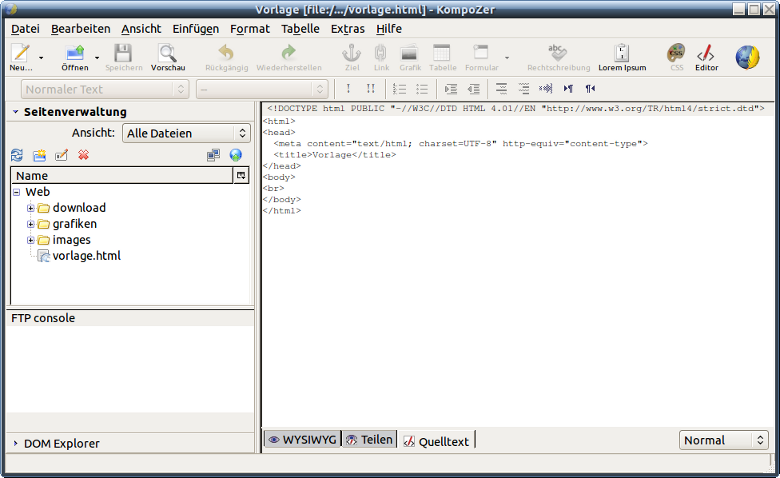Click the bulleted list icon
This screenshot has width=780, height=478.
coord(422,89)
